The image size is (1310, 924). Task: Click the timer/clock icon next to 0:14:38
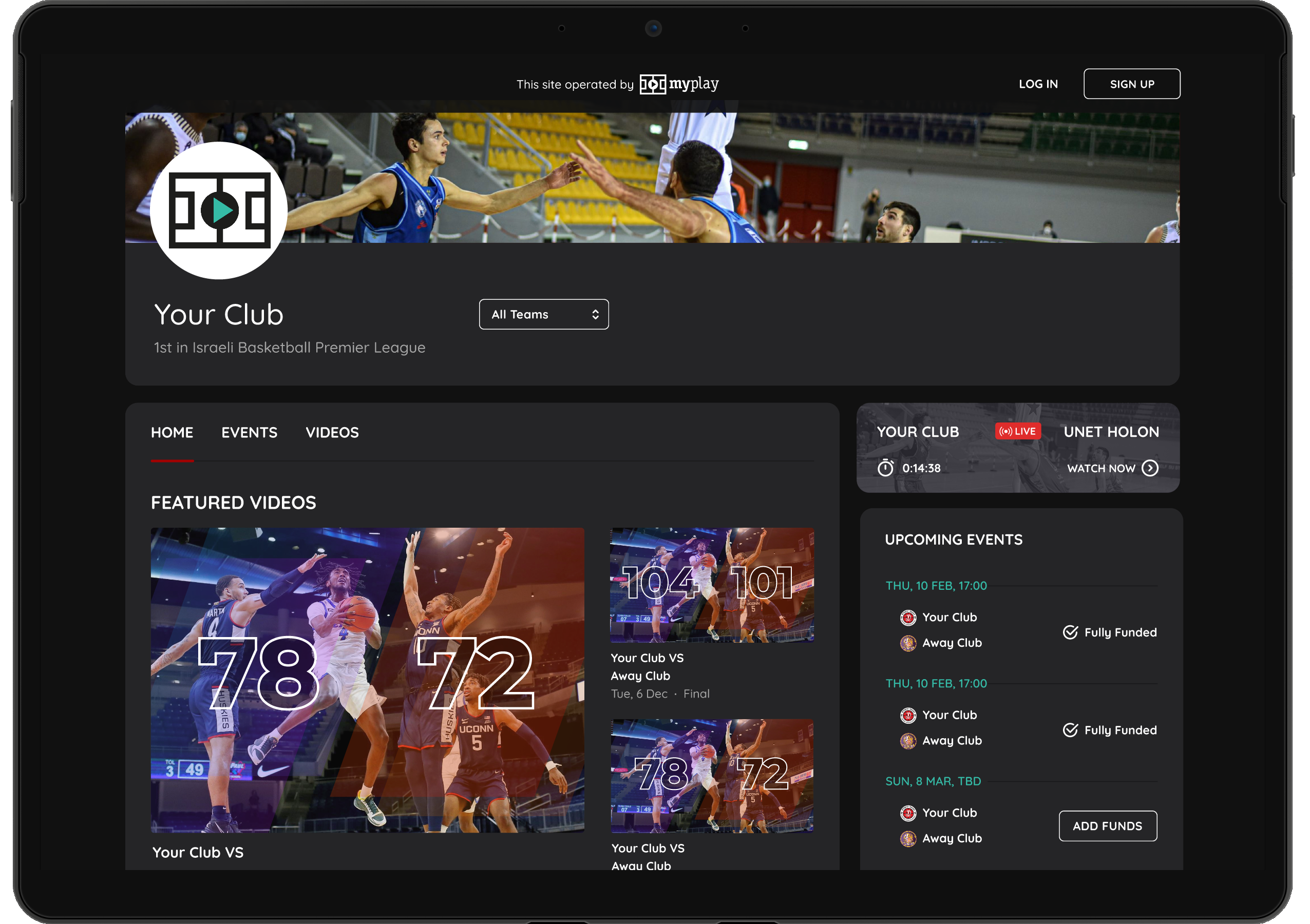tap(885, 468)
